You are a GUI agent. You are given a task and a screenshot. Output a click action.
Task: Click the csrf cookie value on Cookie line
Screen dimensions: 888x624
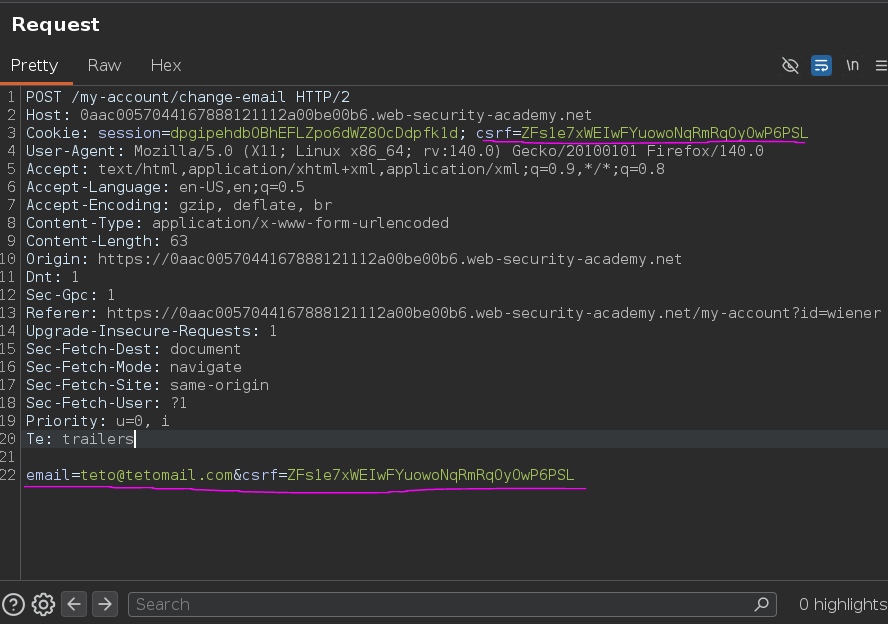pyautogui.click(x=664, y=133)
